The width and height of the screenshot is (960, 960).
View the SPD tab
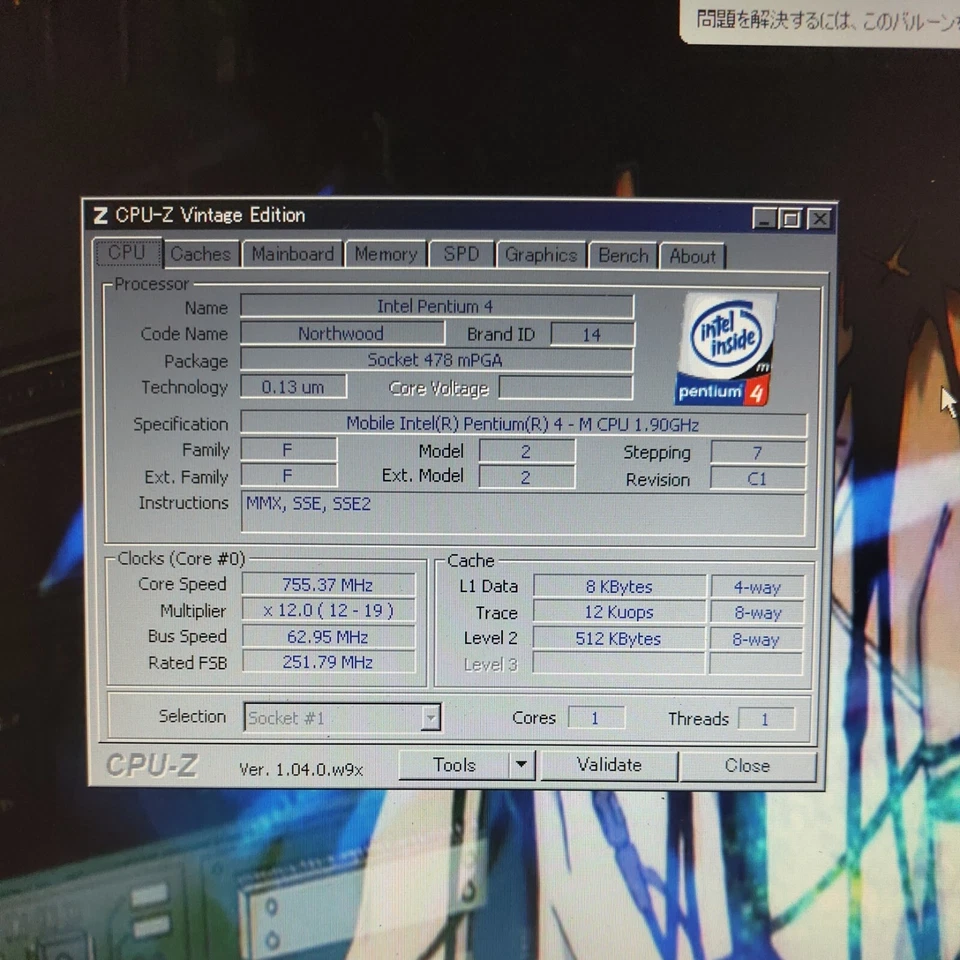[x=461, y=255]
